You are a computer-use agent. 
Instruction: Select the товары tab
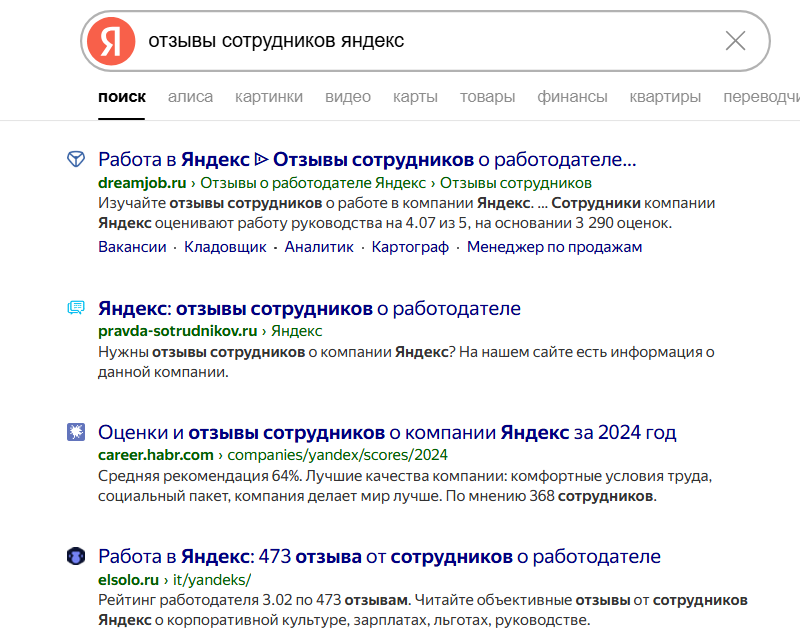coord(487,96)
